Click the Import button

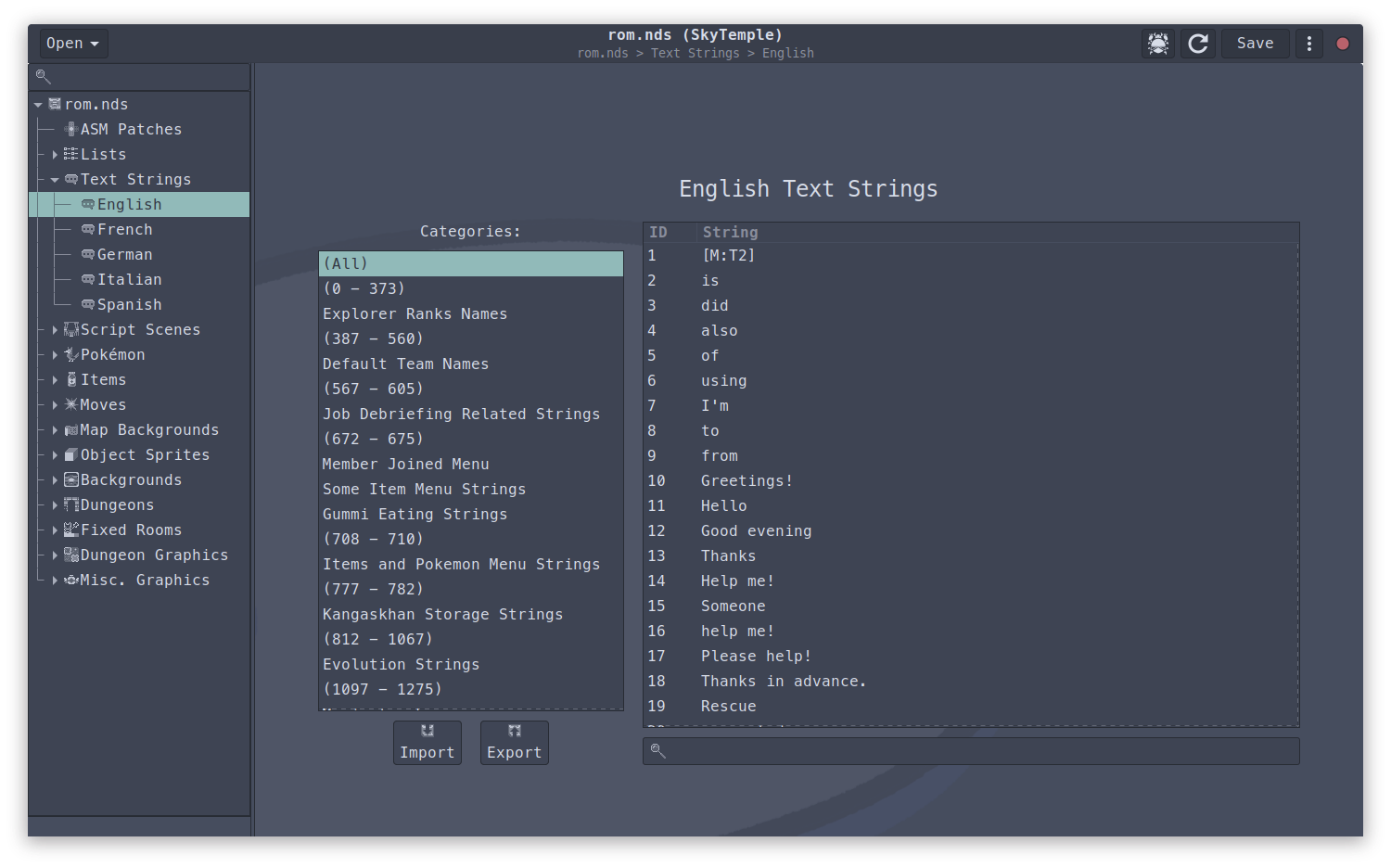point(428,743)
